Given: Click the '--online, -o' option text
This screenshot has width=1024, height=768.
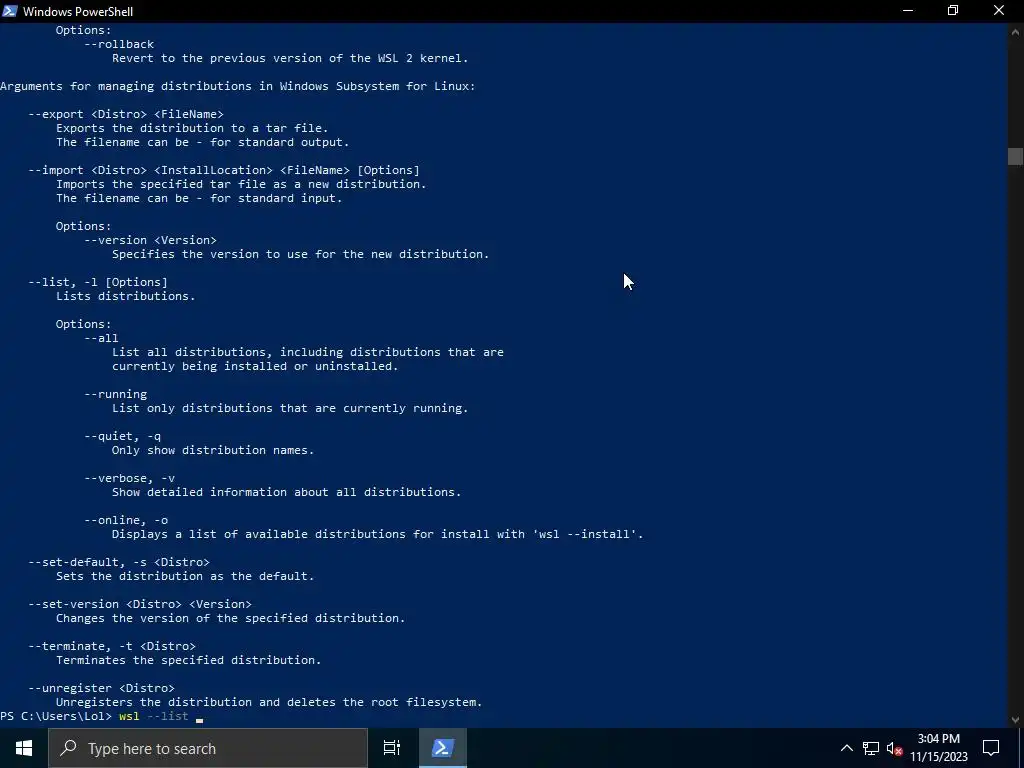Looking at the screenshot, I should point(126,520).
